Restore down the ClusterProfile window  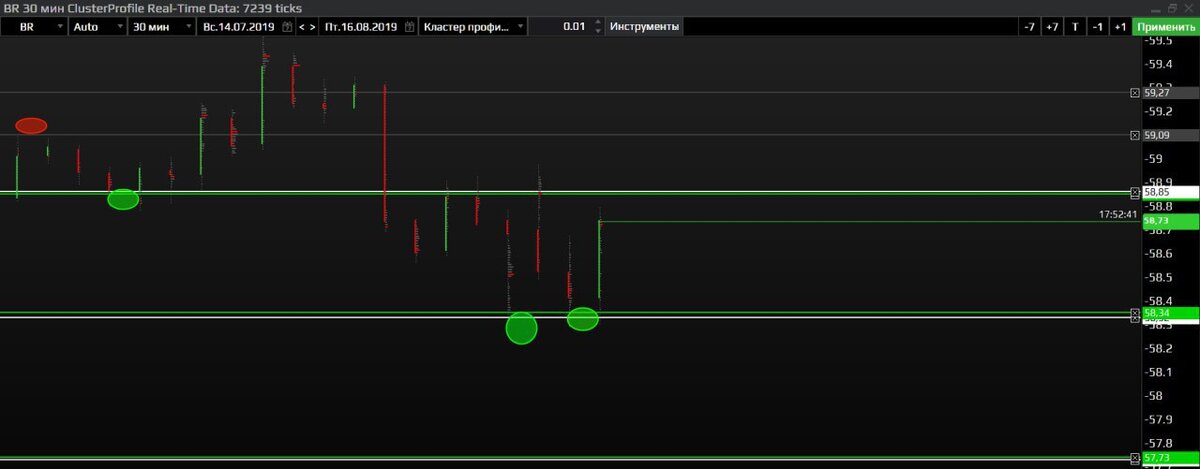point(1172,7)
